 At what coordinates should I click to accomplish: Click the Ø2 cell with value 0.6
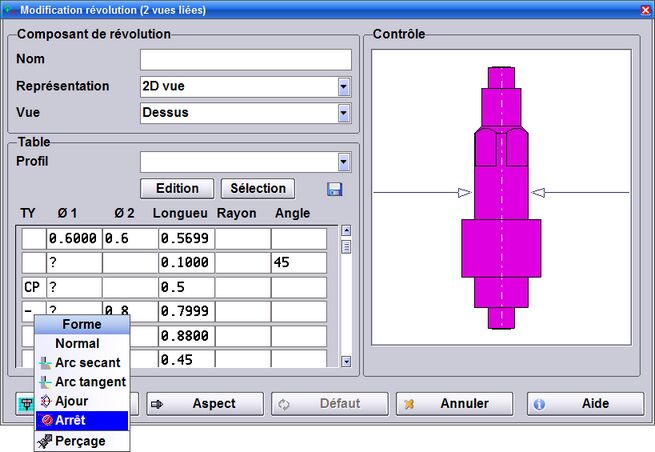(x=130, y=239)
